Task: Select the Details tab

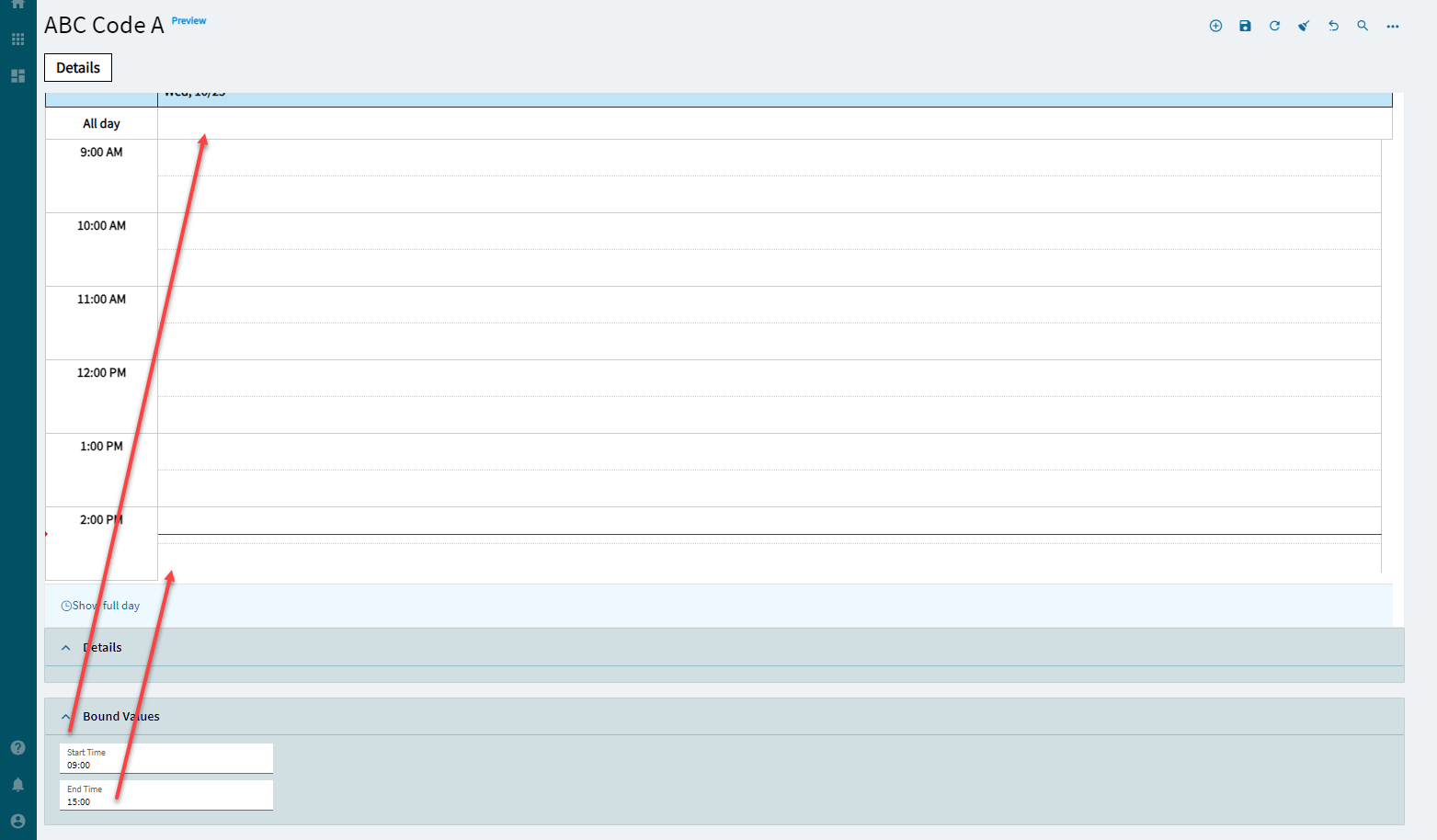Action: pos(78,68)
